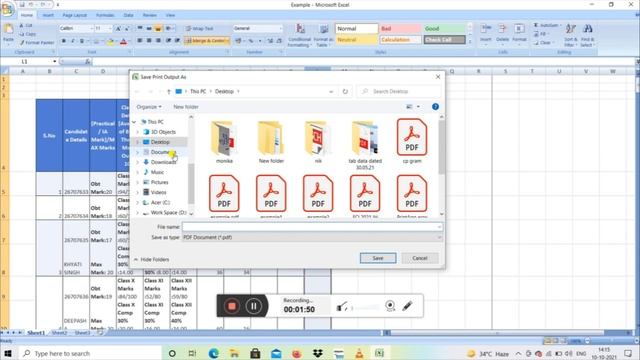The image size is (640, 360).
Task: Click Copy in the Clipboard group
Action: [28, 34]
